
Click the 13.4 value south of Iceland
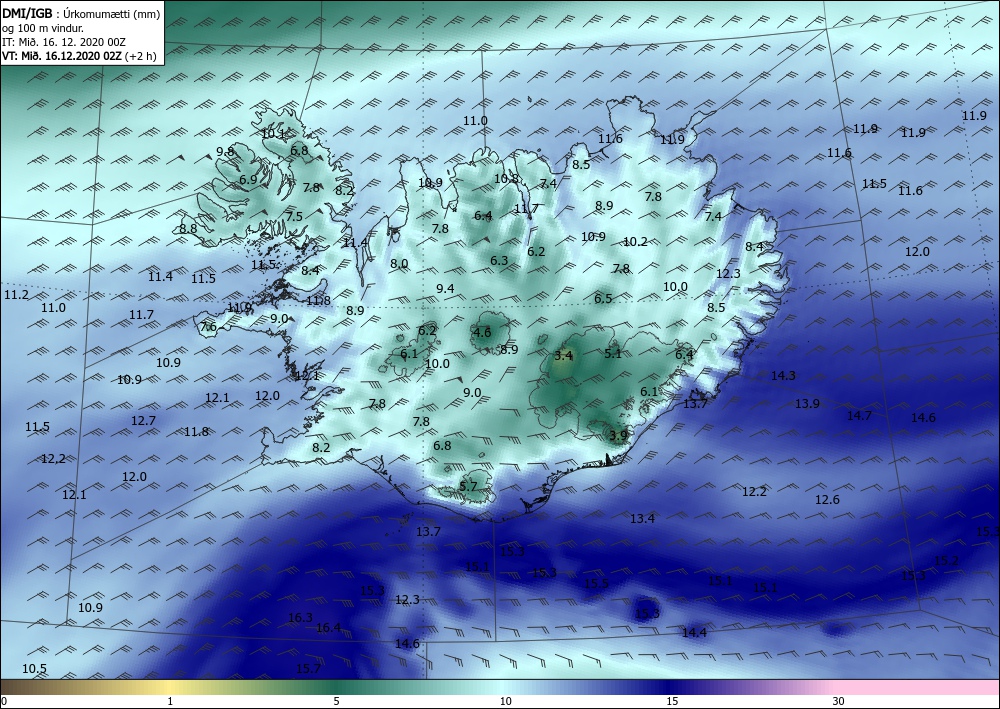click(642, 518)
